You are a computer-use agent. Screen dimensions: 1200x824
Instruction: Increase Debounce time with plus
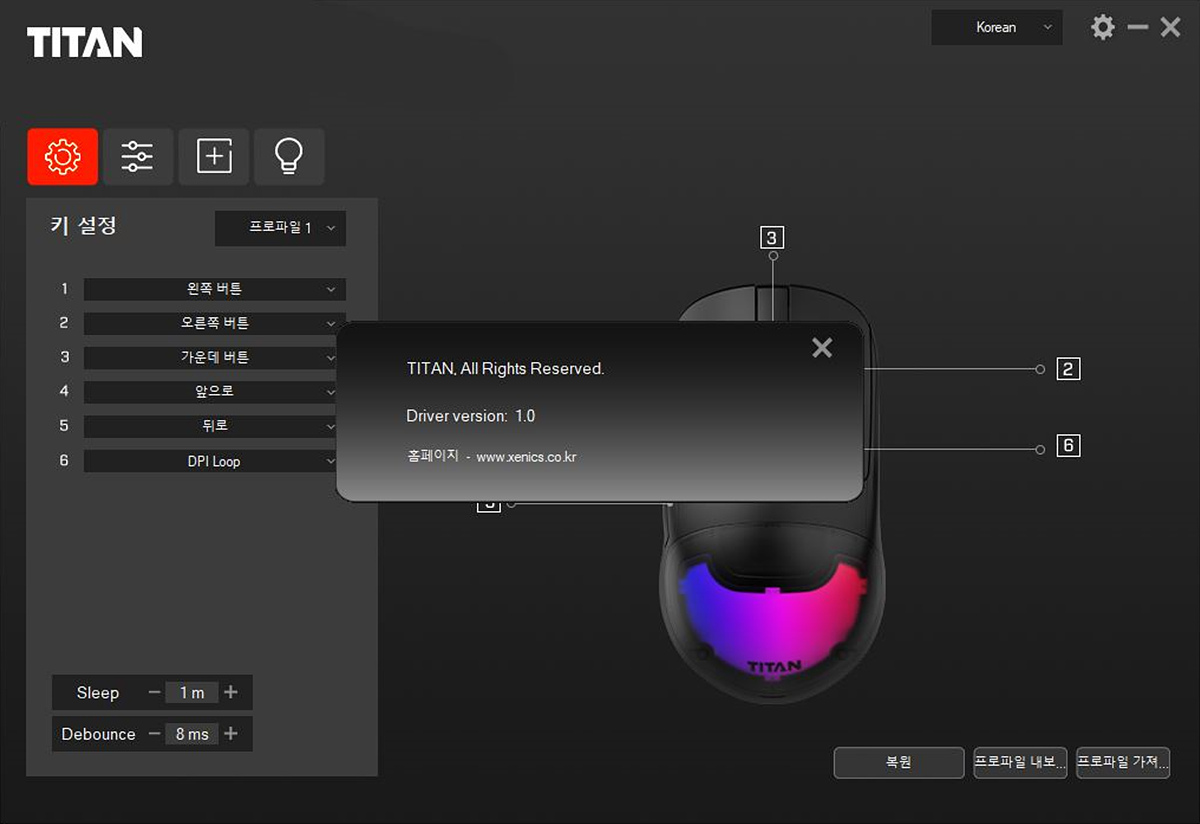click(231, 734)
